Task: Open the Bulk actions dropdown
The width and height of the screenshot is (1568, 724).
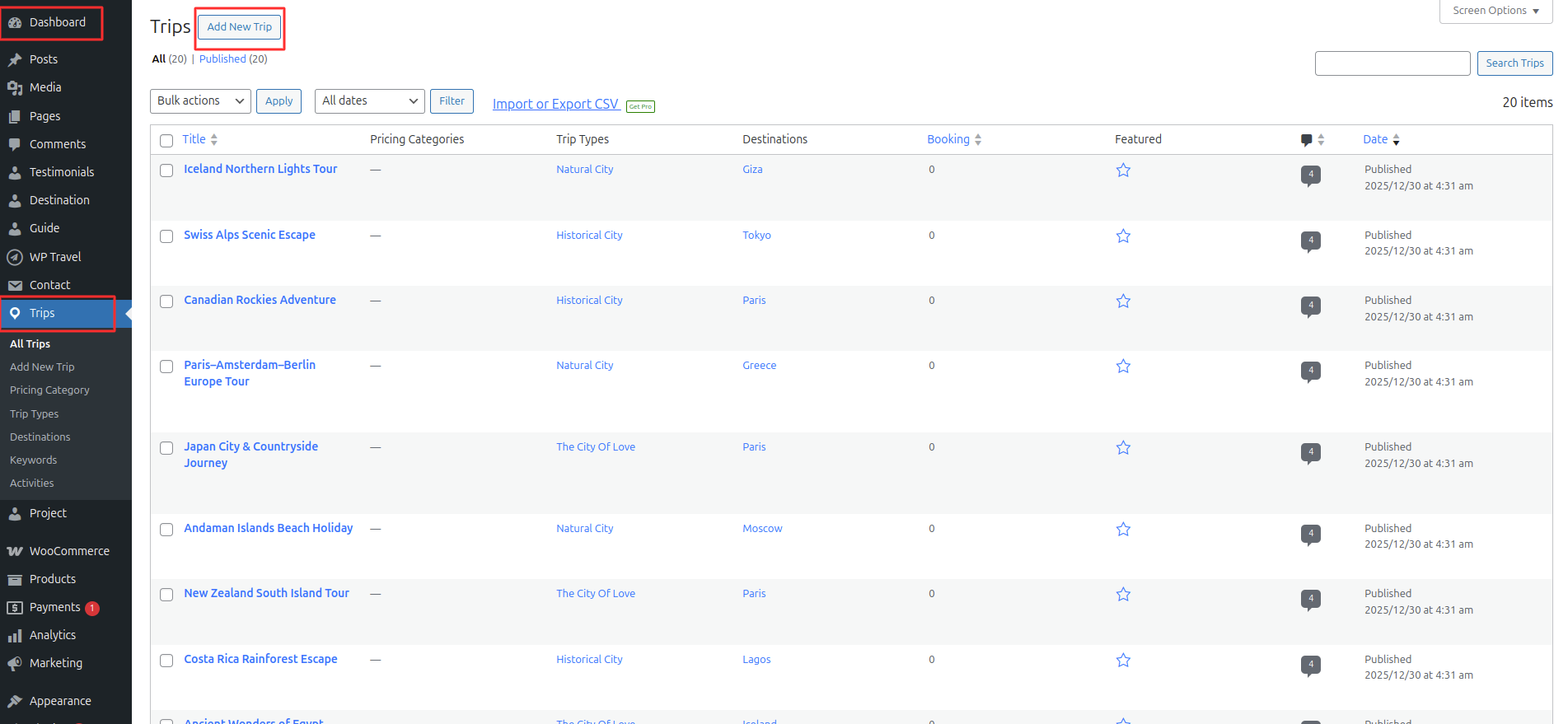Action: 200,100
